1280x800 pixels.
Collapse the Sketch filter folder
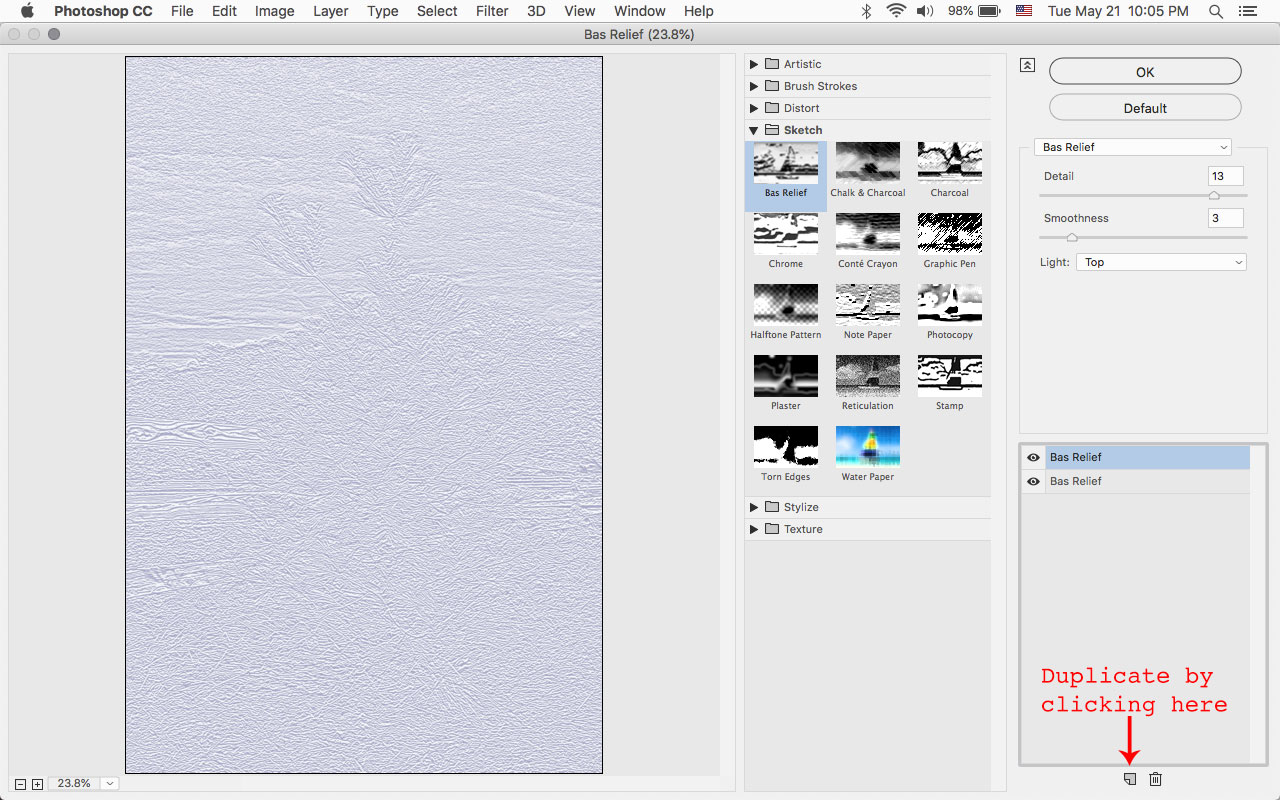(x=754, y=130)
